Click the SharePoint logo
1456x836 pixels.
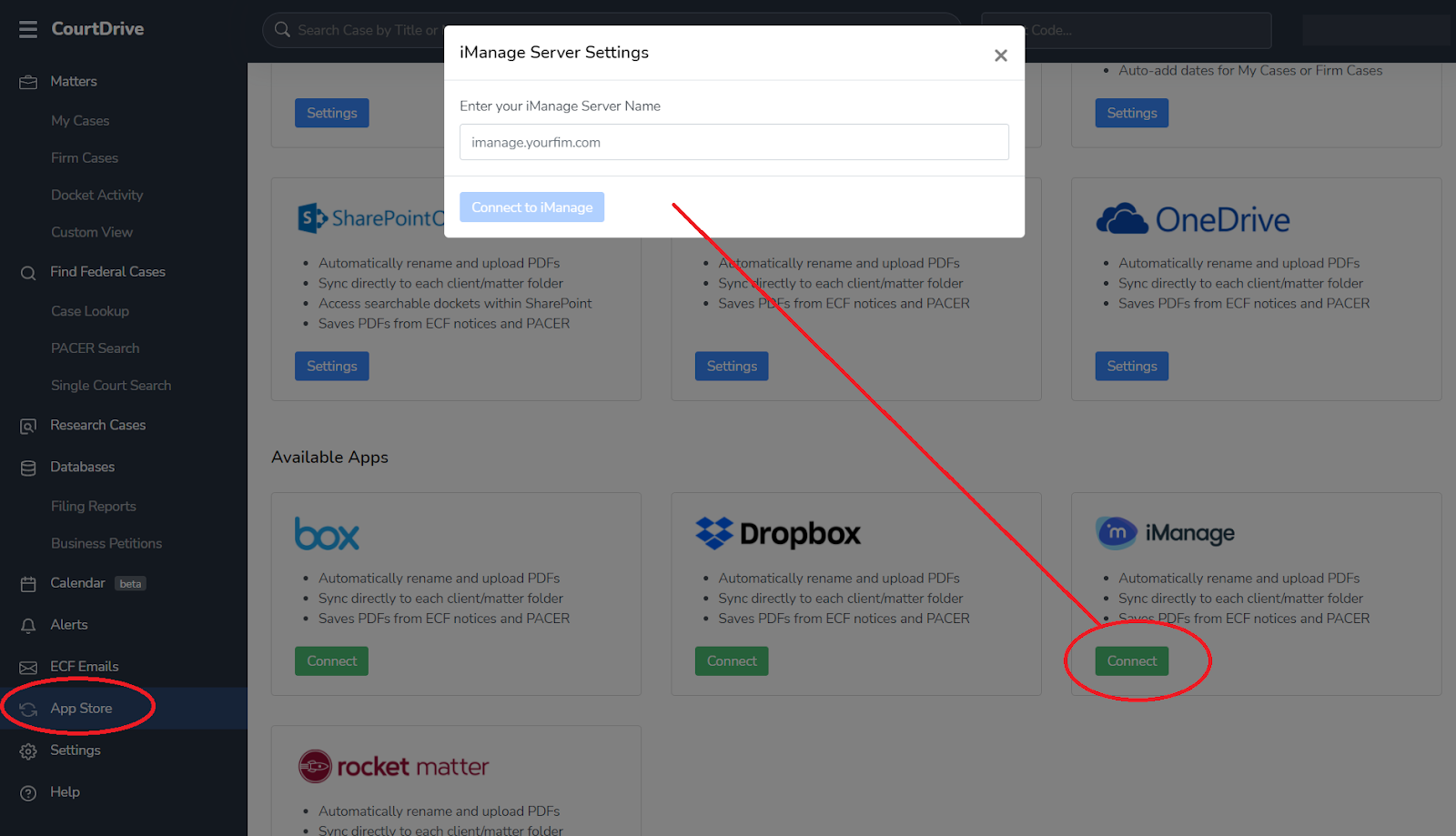pyautogui.click(x=371, y=218)
